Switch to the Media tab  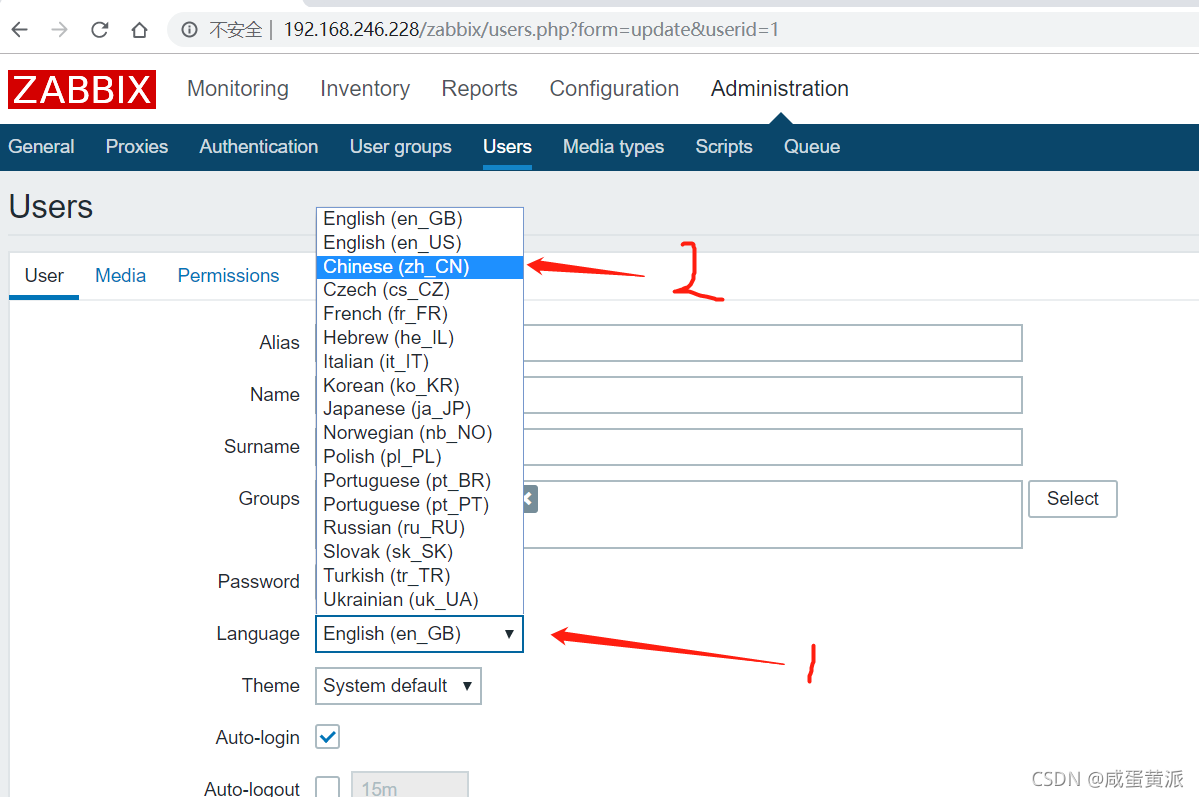pyautogui.click(x=120, y=276)
